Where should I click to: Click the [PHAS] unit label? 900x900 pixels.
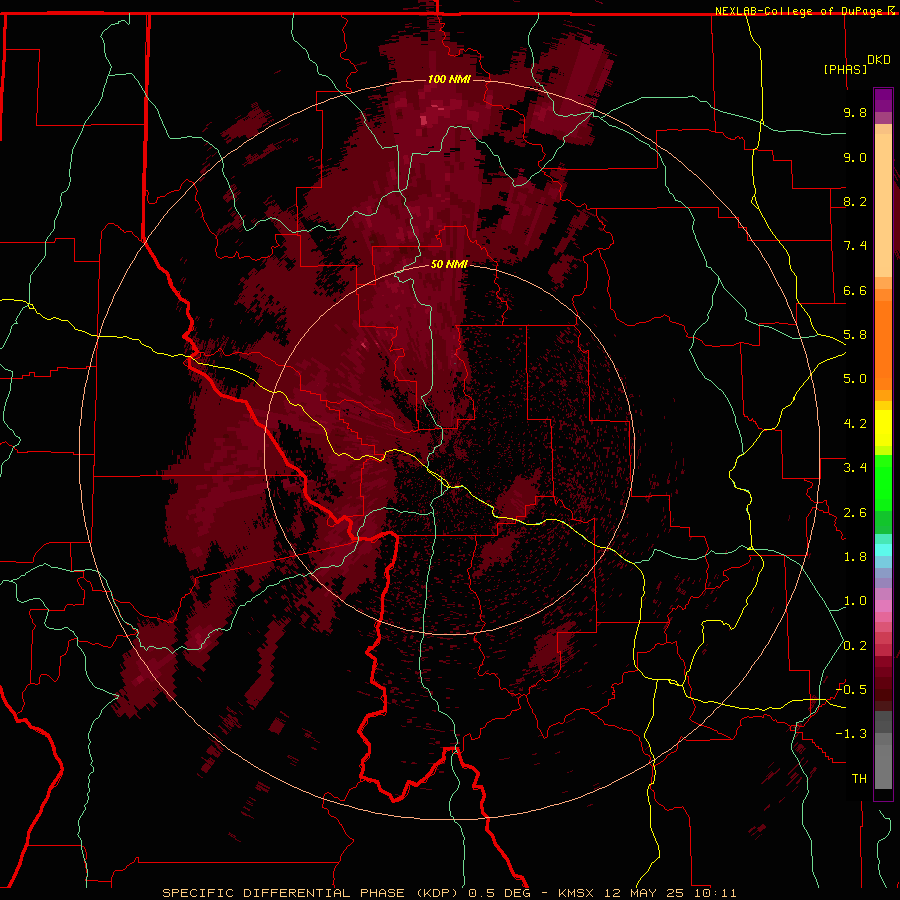[845, 69]
